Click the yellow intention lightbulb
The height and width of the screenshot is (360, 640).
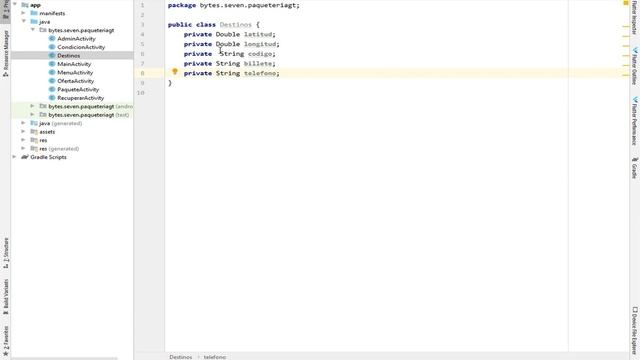(175, 72)
